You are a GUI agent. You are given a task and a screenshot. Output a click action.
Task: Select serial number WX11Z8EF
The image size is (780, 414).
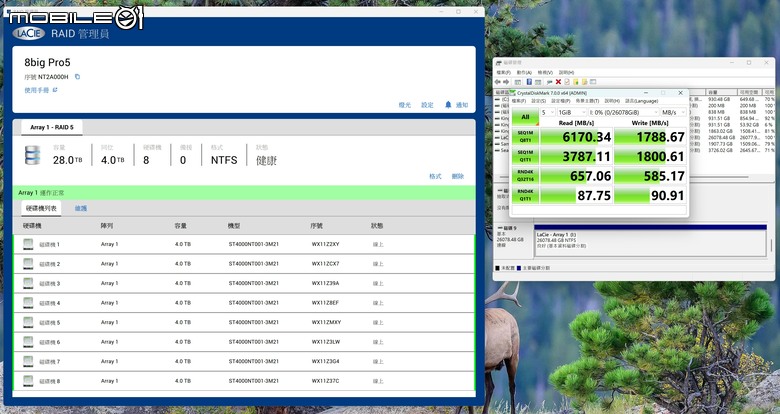[325, 303]
